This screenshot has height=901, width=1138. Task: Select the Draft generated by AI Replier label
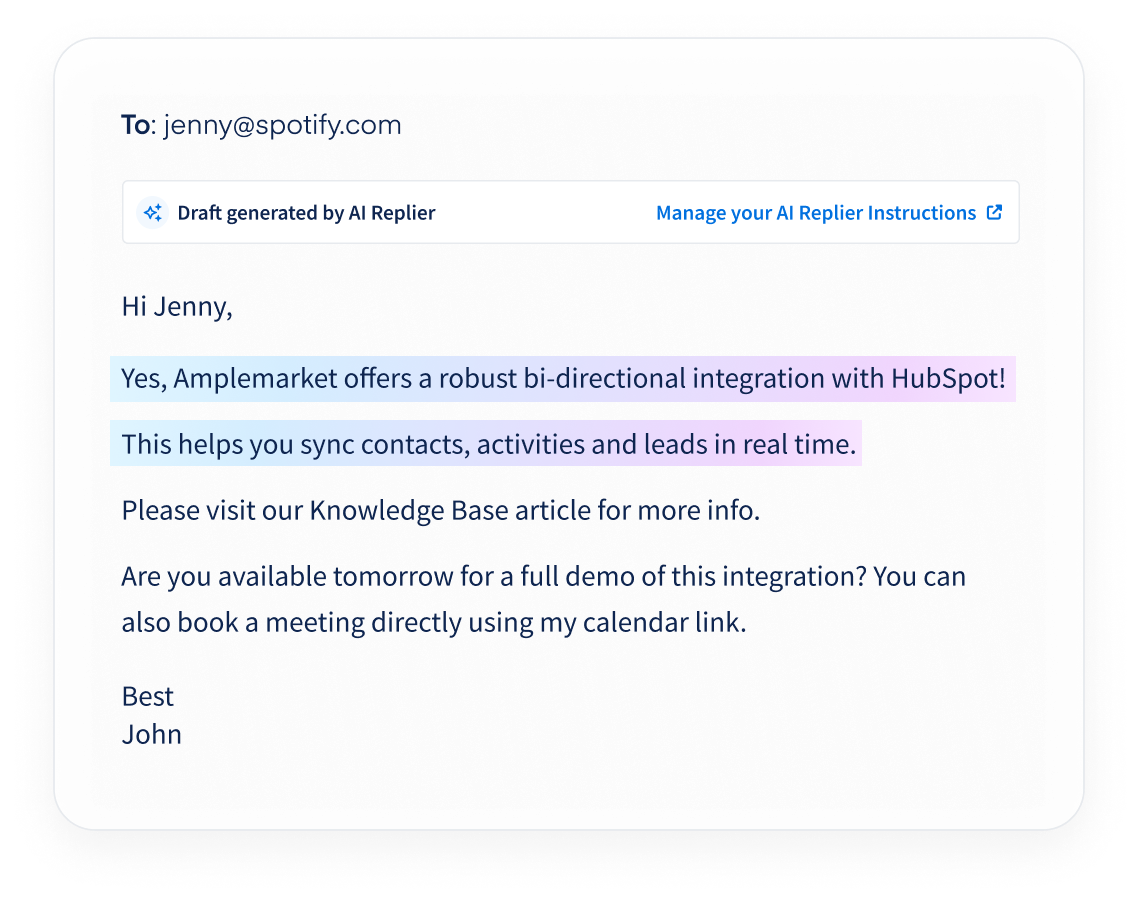pyautogui.click(x=306, y=213)
